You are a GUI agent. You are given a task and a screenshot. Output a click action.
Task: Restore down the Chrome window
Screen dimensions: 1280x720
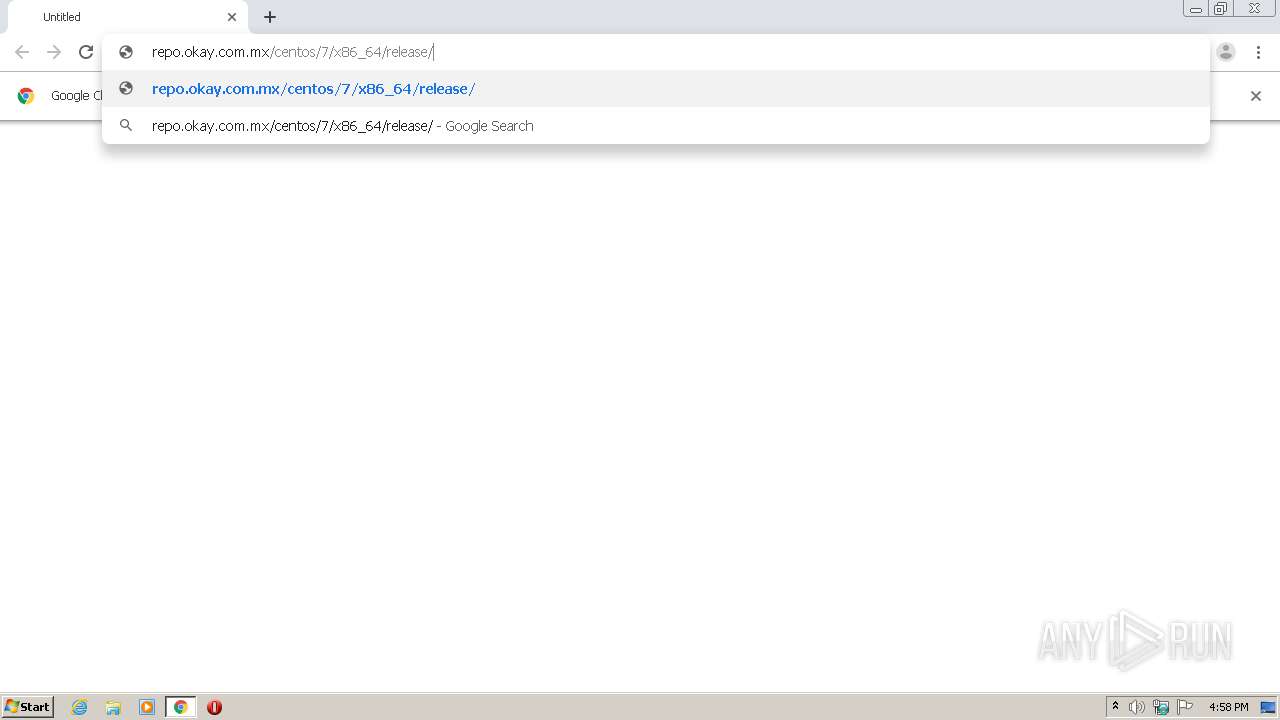1221,9
